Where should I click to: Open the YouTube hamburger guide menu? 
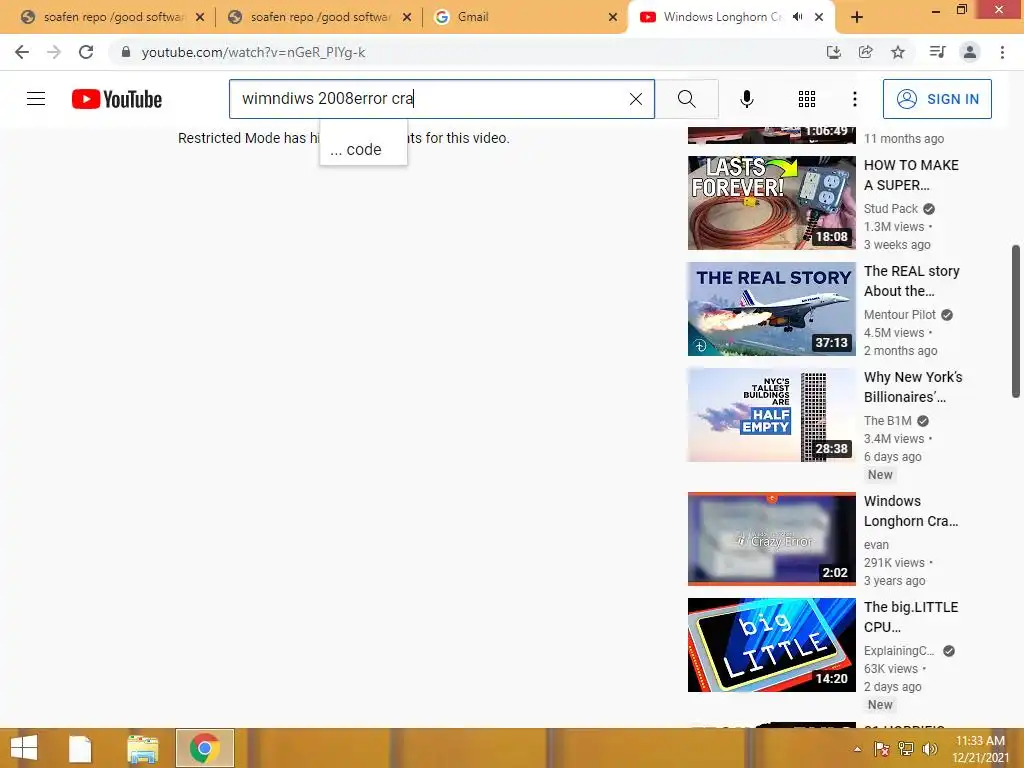click(x=36, y=99)
